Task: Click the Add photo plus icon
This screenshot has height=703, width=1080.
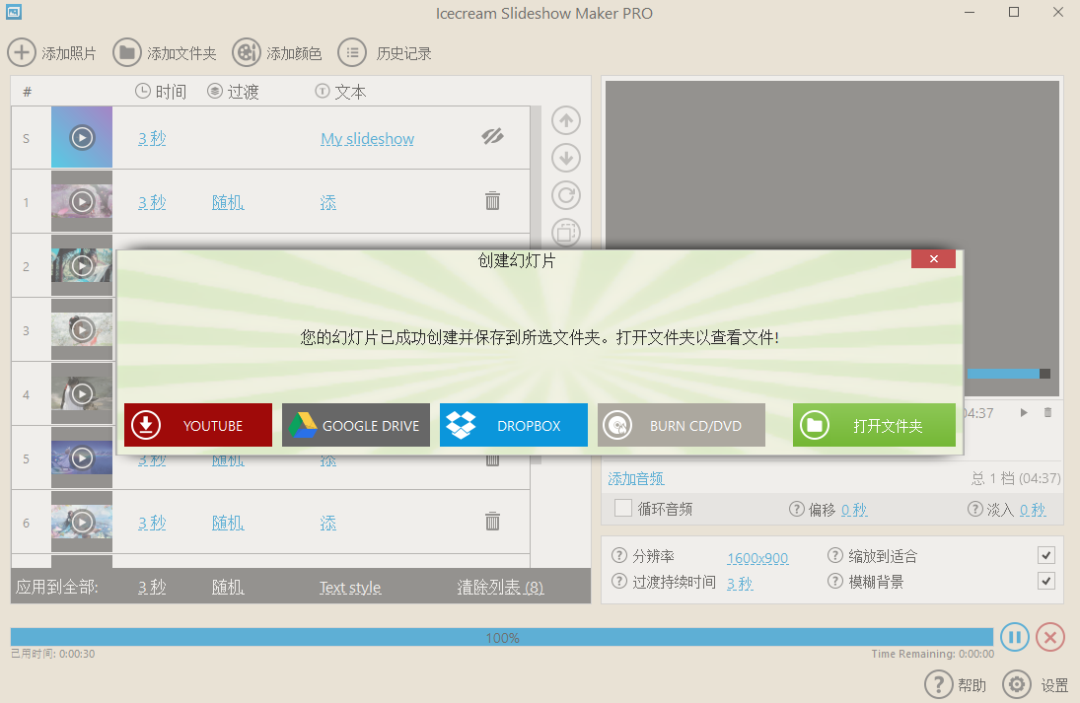Action: point(21,52)
